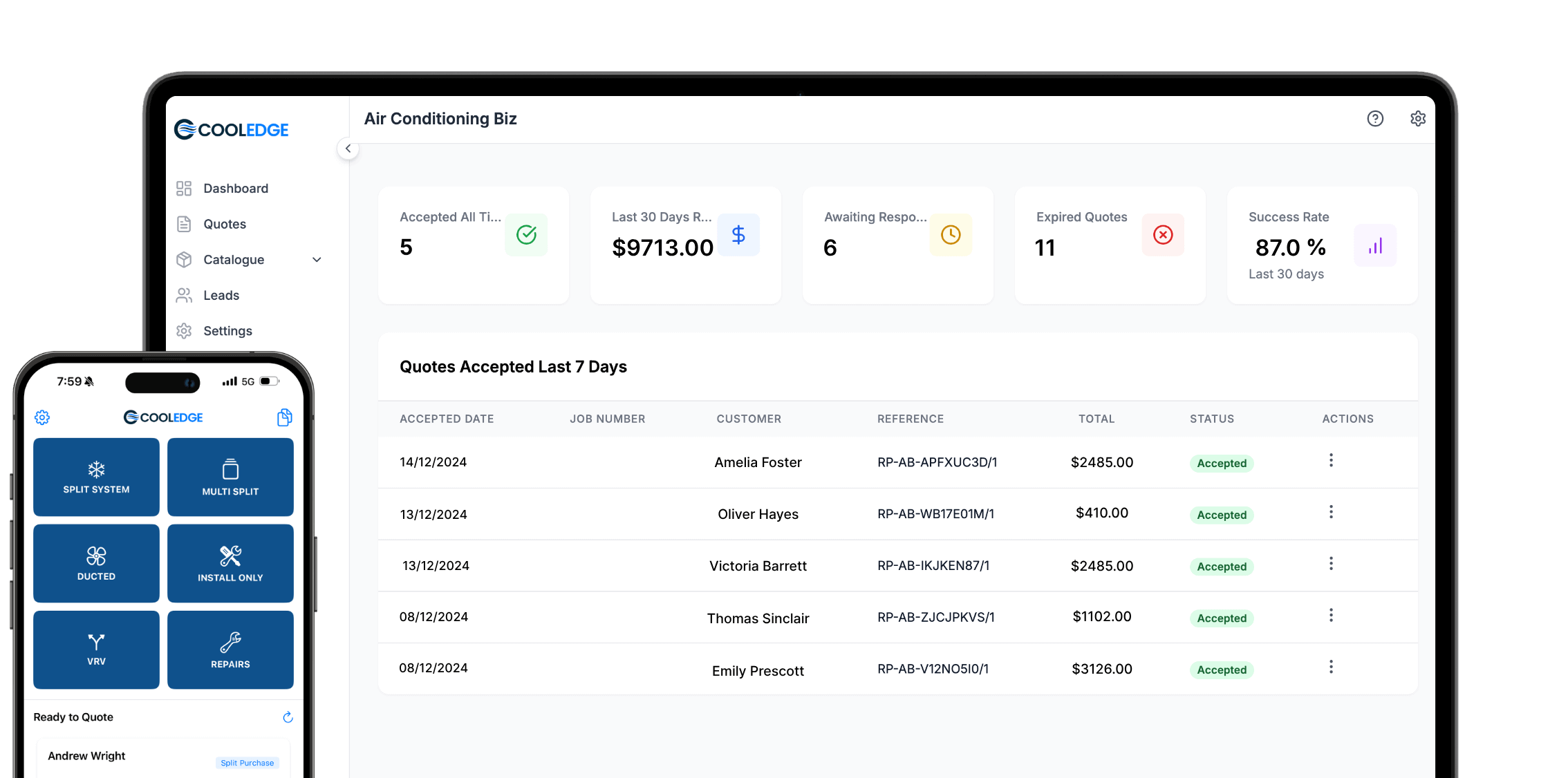Tap the Split Purchase tag on phone

tap(248, 763)
